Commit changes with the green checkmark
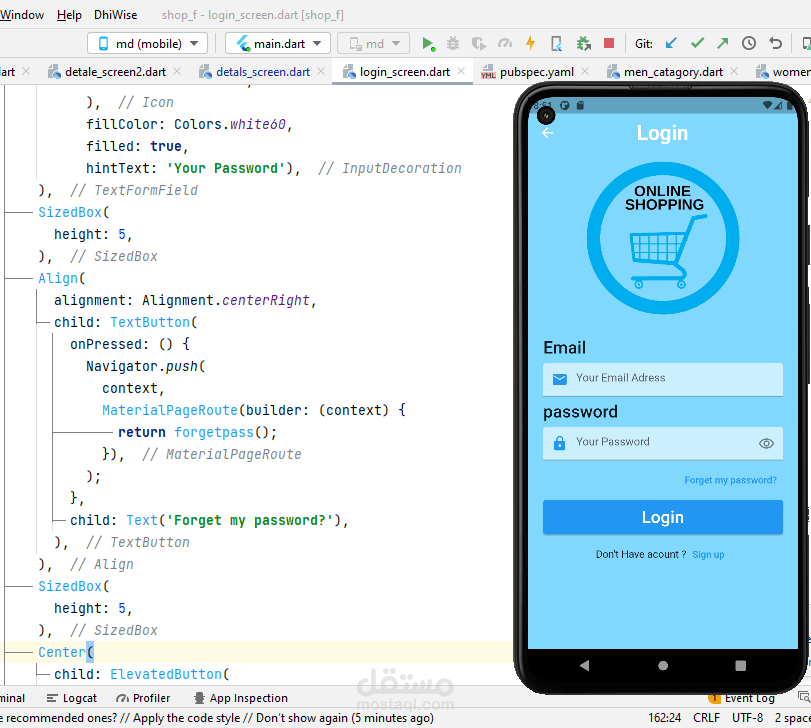The height and width of the screenshot is (728, 811). pos(697,43)
